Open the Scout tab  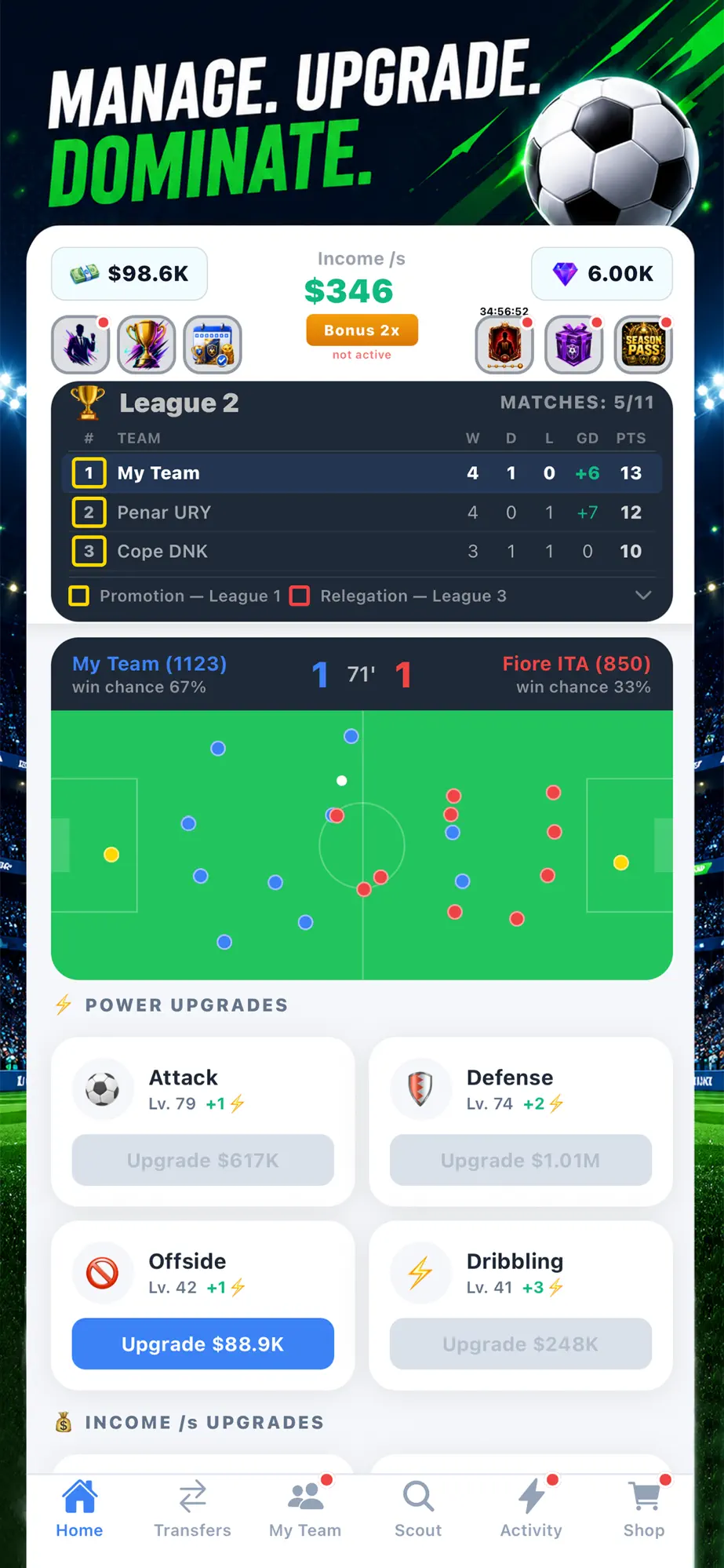coord(418,1509)
